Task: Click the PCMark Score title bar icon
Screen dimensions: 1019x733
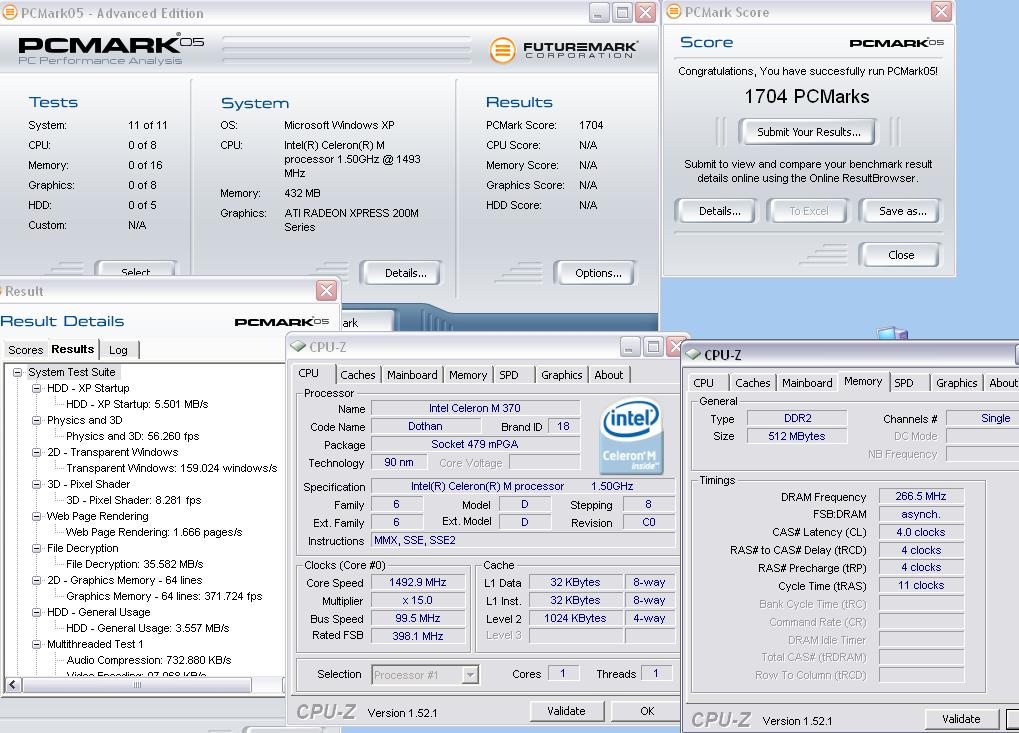Action: tap(675, 12)
